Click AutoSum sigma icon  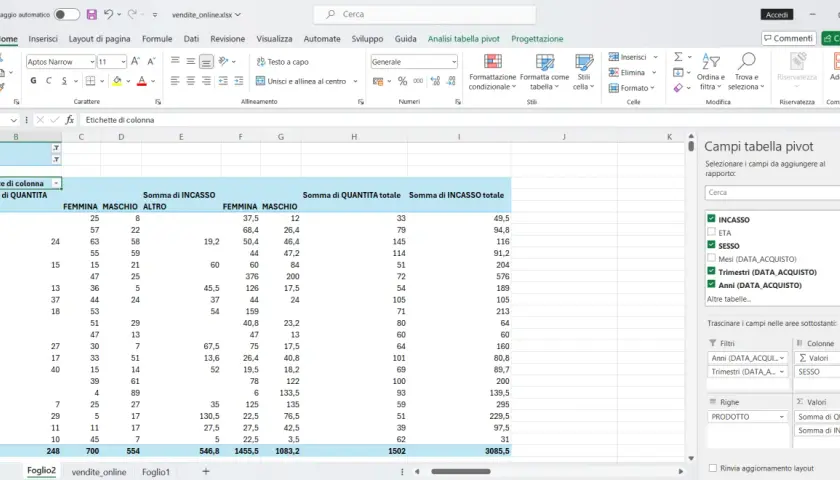pos(678,57)
